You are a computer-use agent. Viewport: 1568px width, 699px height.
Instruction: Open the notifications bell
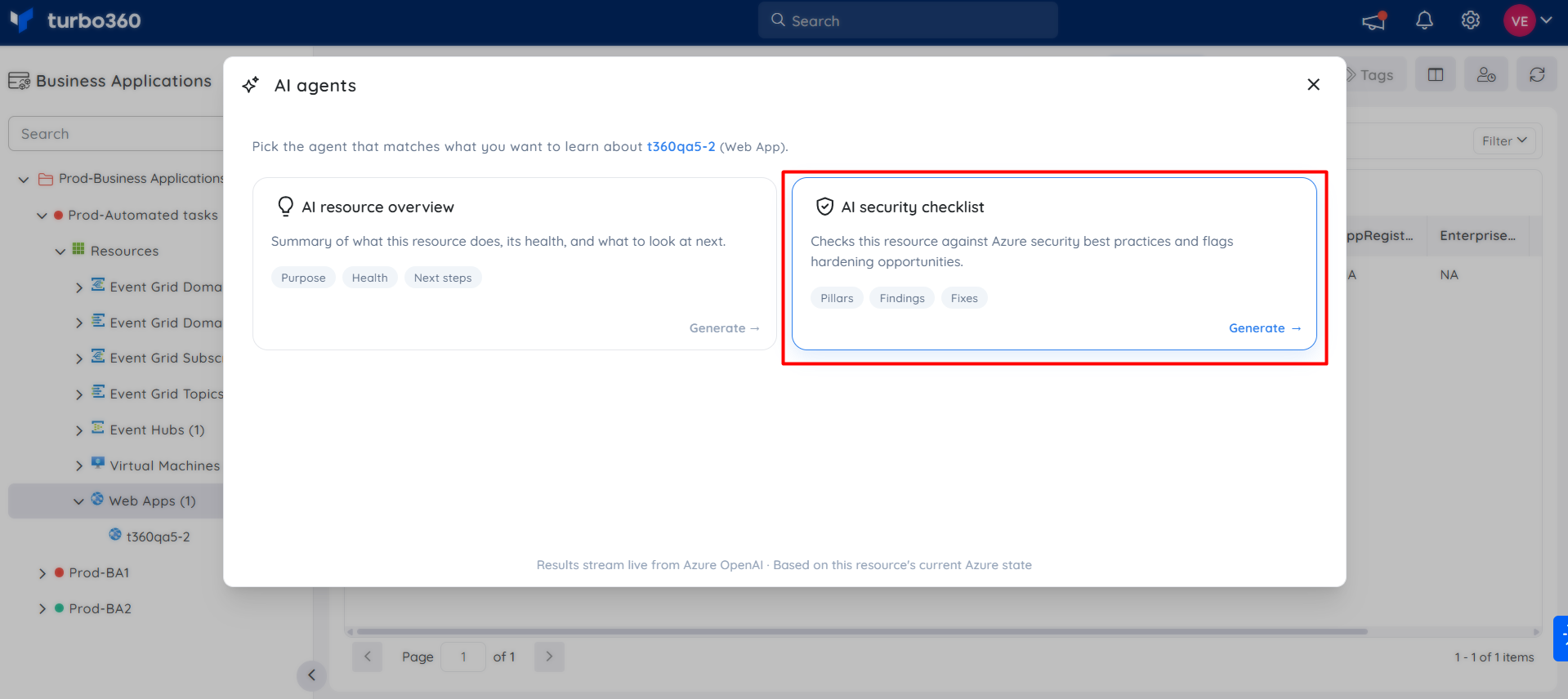1424,20
